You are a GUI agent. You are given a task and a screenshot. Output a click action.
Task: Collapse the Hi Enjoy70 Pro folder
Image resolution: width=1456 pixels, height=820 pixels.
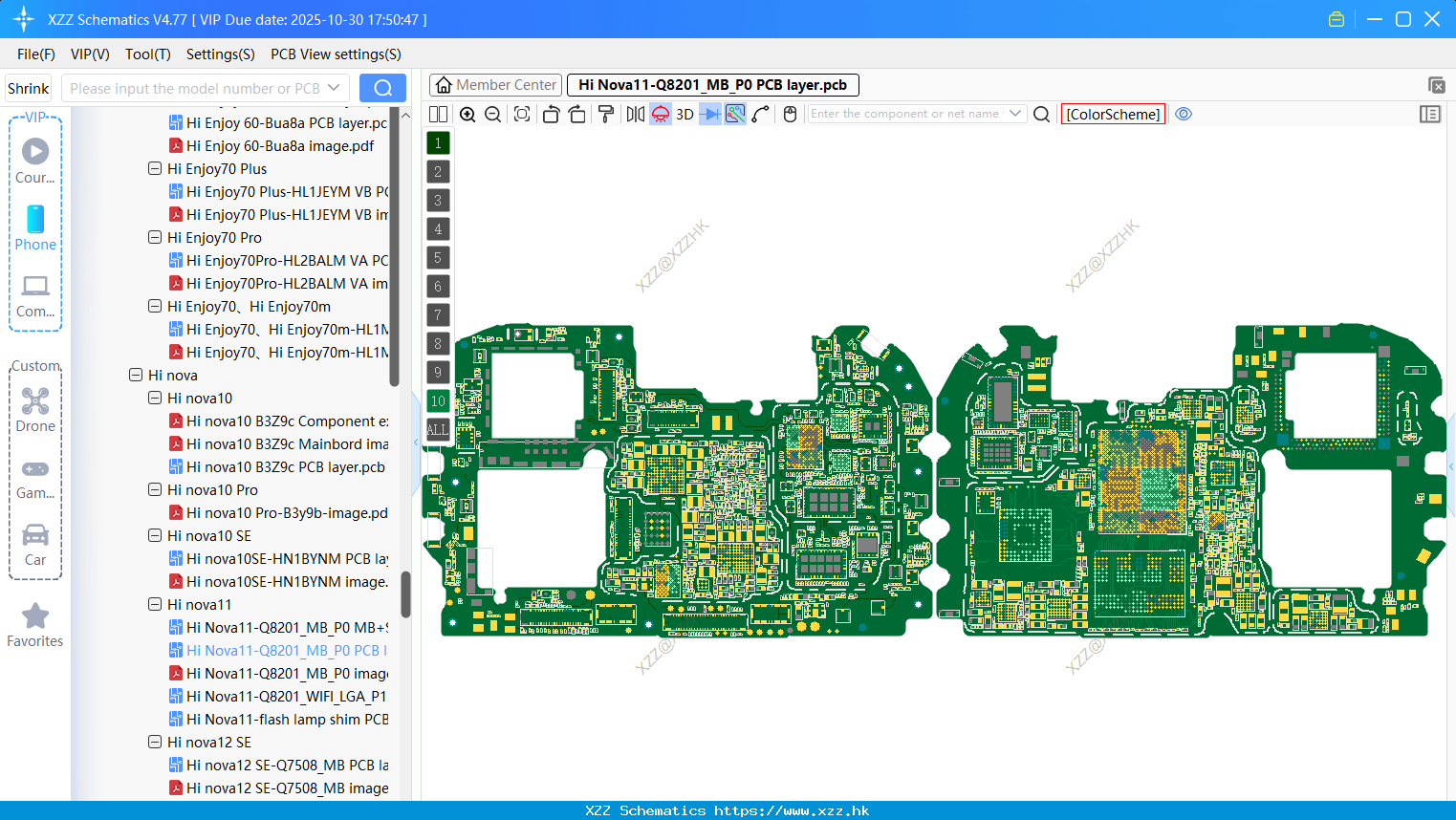click(155, 237)
